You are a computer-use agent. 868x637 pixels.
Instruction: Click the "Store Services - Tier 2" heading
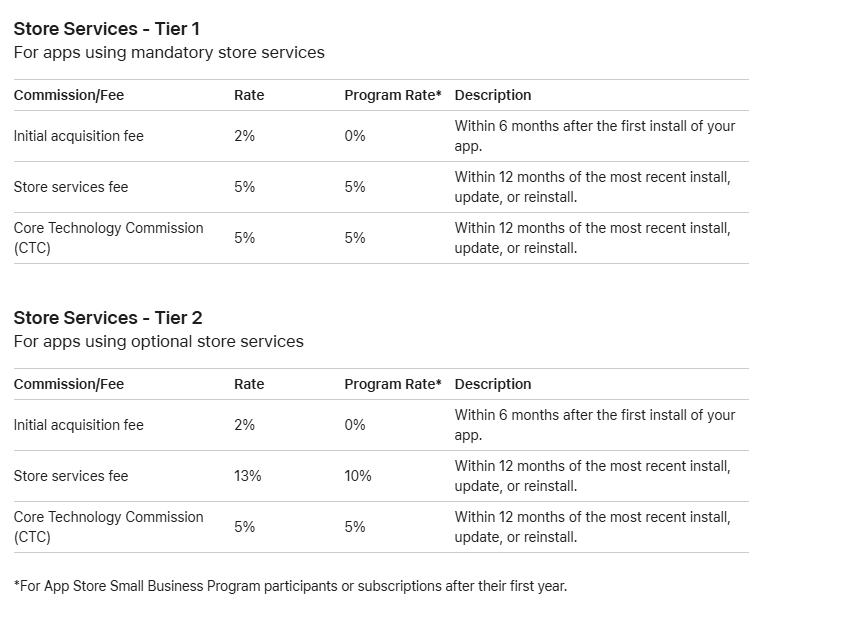point(107,318)
